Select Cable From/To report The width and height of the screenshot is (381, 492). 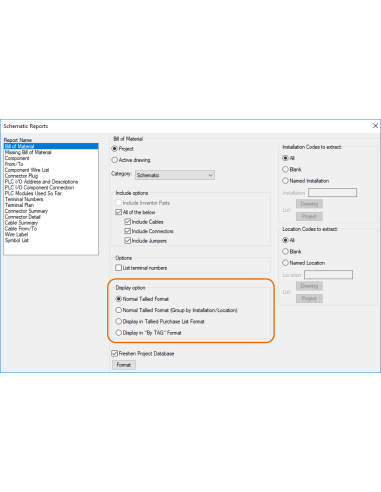[x=21, y=228]
